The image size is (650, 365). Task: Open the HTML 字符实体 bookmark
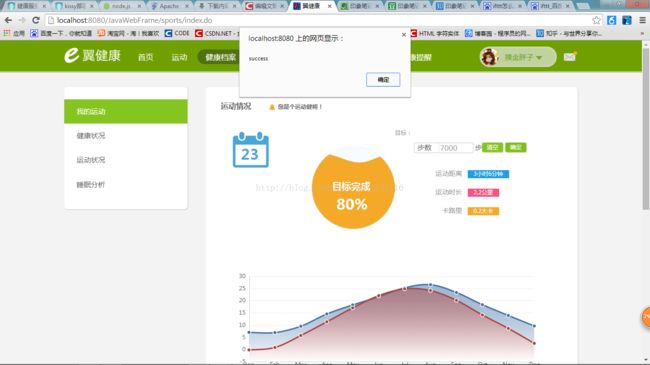tap(435, 33)
